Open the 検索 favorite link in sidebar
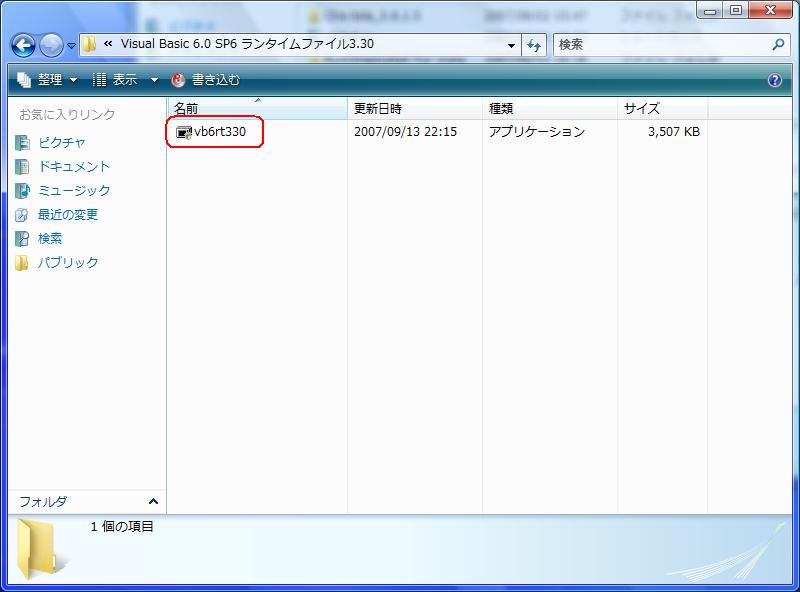Screen dimensions: 800x592 point(50,239)
